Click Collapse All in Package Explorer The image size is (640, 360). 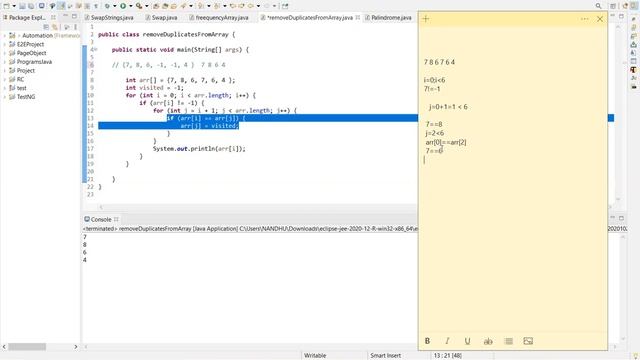[x=46, y=27]
